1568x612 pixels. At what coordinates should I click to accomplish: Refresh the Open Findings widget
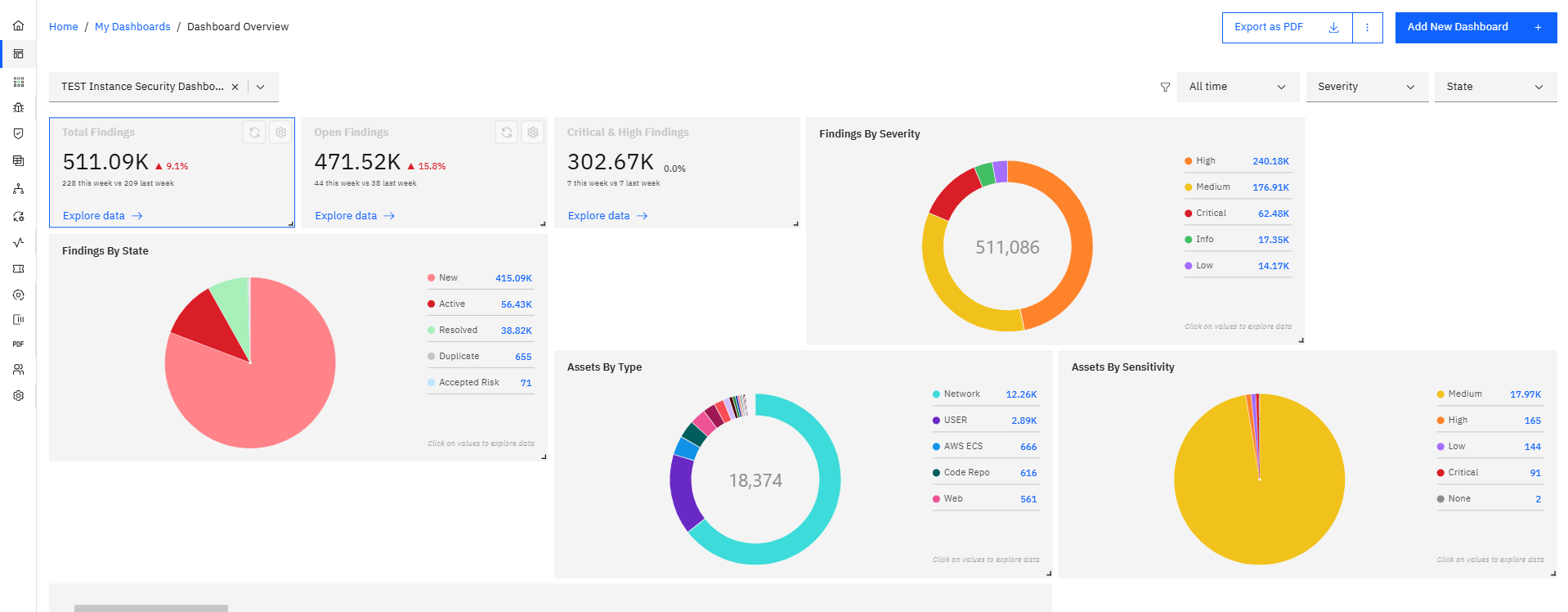(x=507, y=132)
